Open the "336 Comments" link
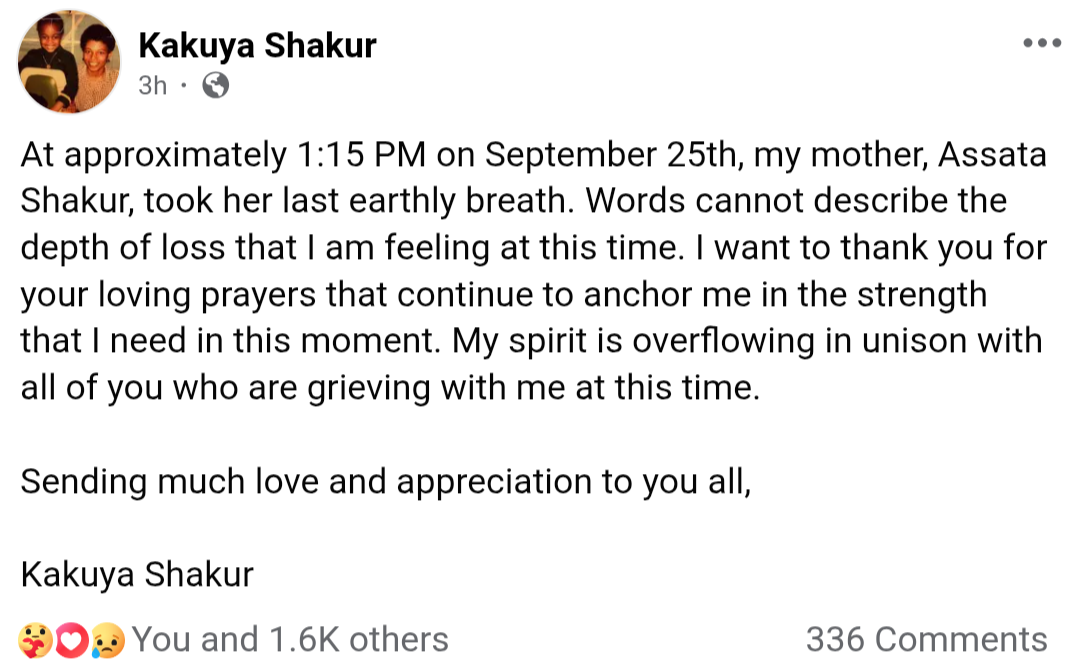The image size is (1080, 664). pos(926,639)
